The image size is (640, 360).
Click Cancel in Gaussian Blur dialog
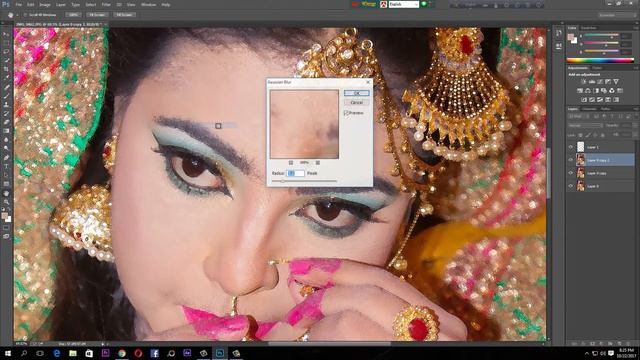pyautogui.click(x=356, y=102)
